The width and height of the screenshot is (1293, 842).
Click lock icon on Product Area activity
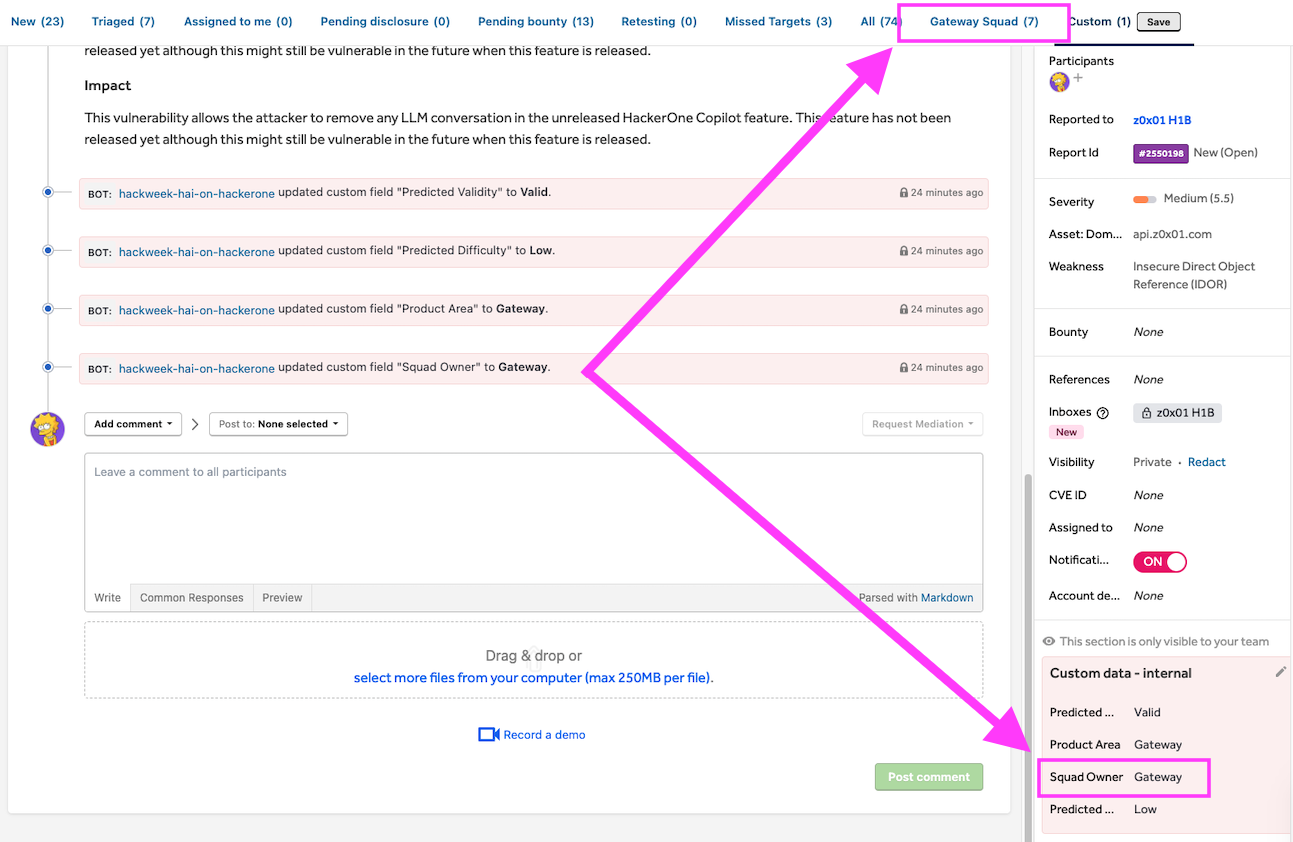click(x=904, y=309)
